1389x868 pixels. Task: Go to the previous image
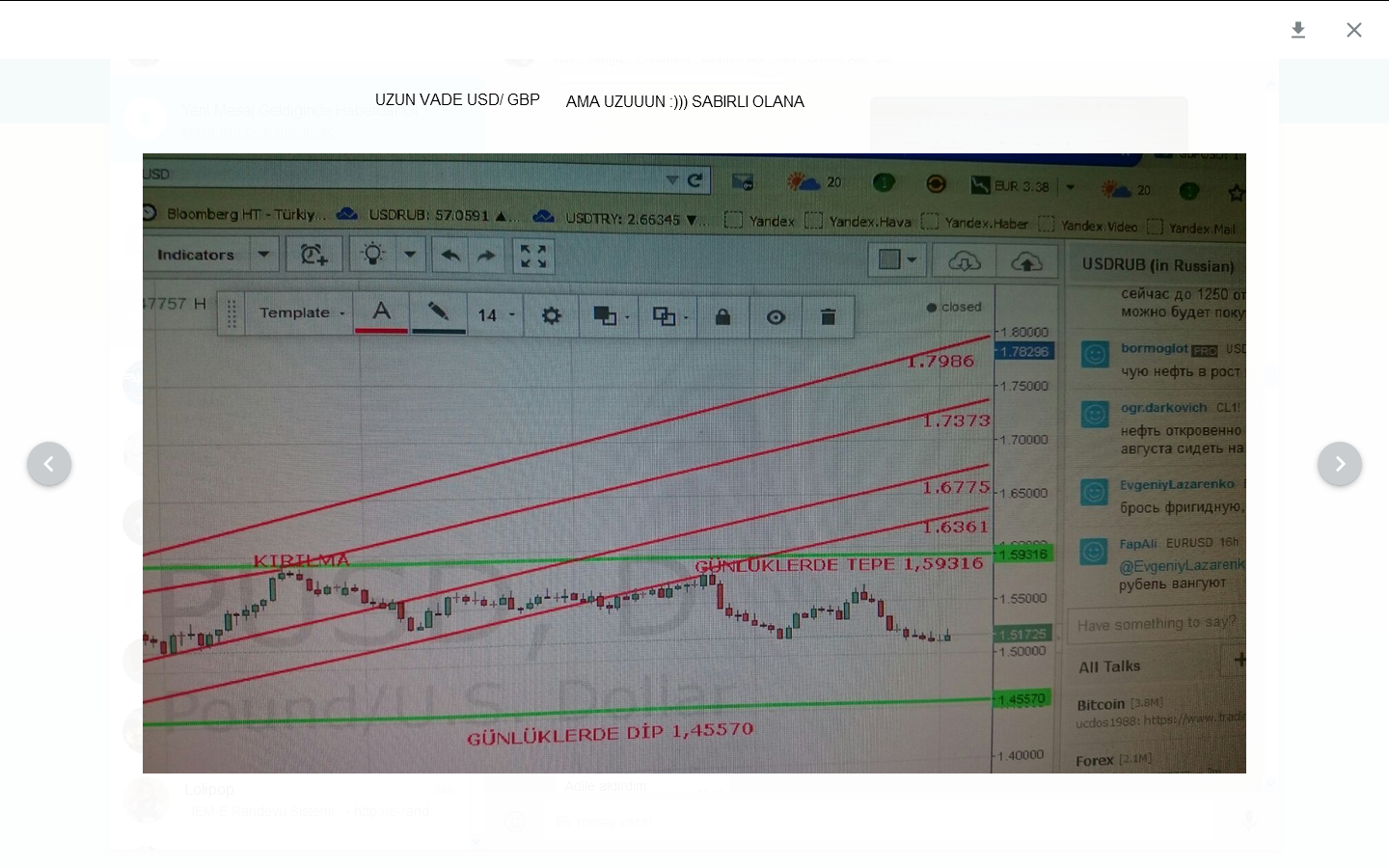coord(49,464)
